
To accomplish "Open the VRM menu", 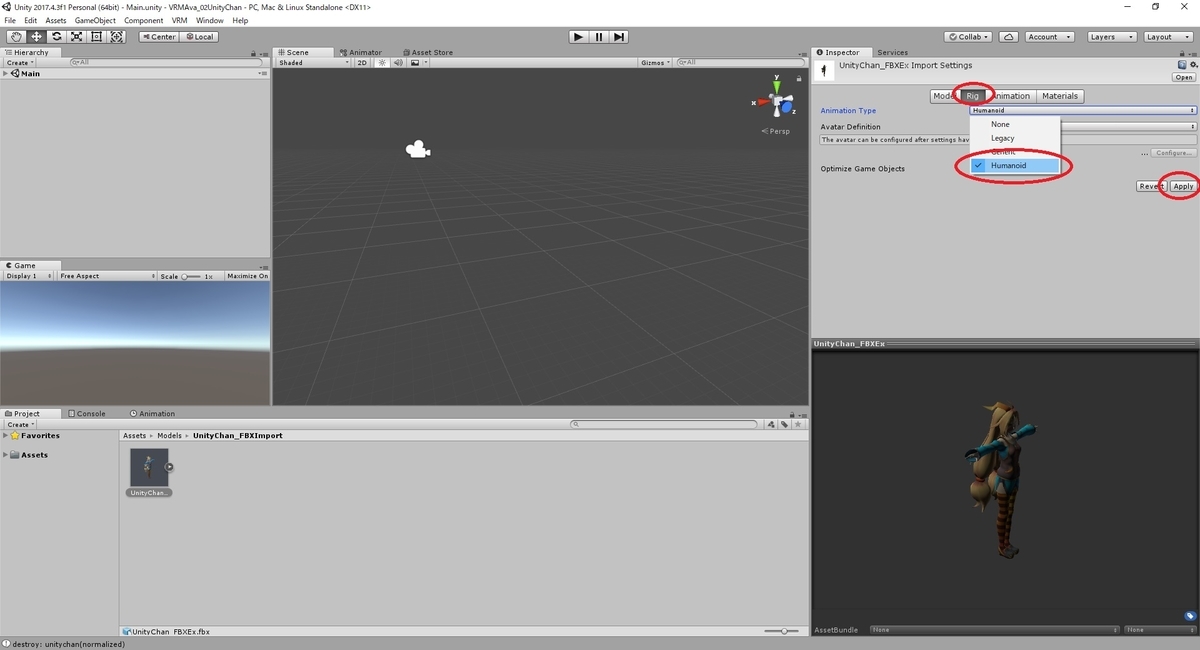I will pyautogui.click(x=179, y=20).
